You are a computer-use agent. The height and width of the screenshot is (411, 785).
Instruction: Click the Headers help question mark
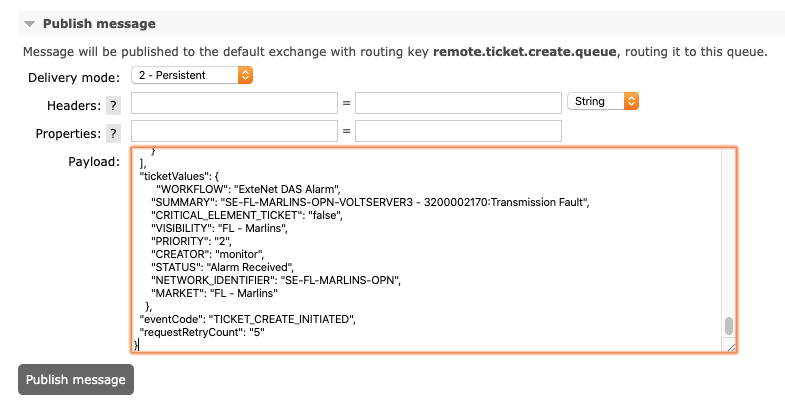coord(114,104)
